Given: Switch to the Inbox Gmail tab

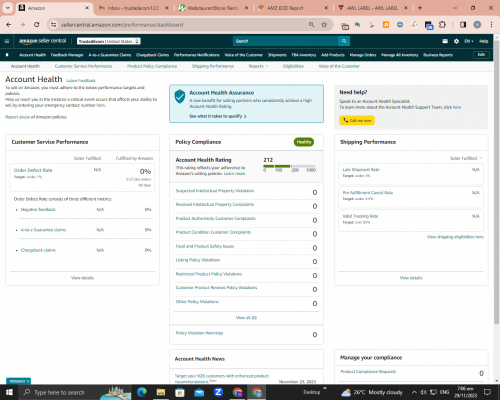Looking at the screenshot, I should point(132,8).
